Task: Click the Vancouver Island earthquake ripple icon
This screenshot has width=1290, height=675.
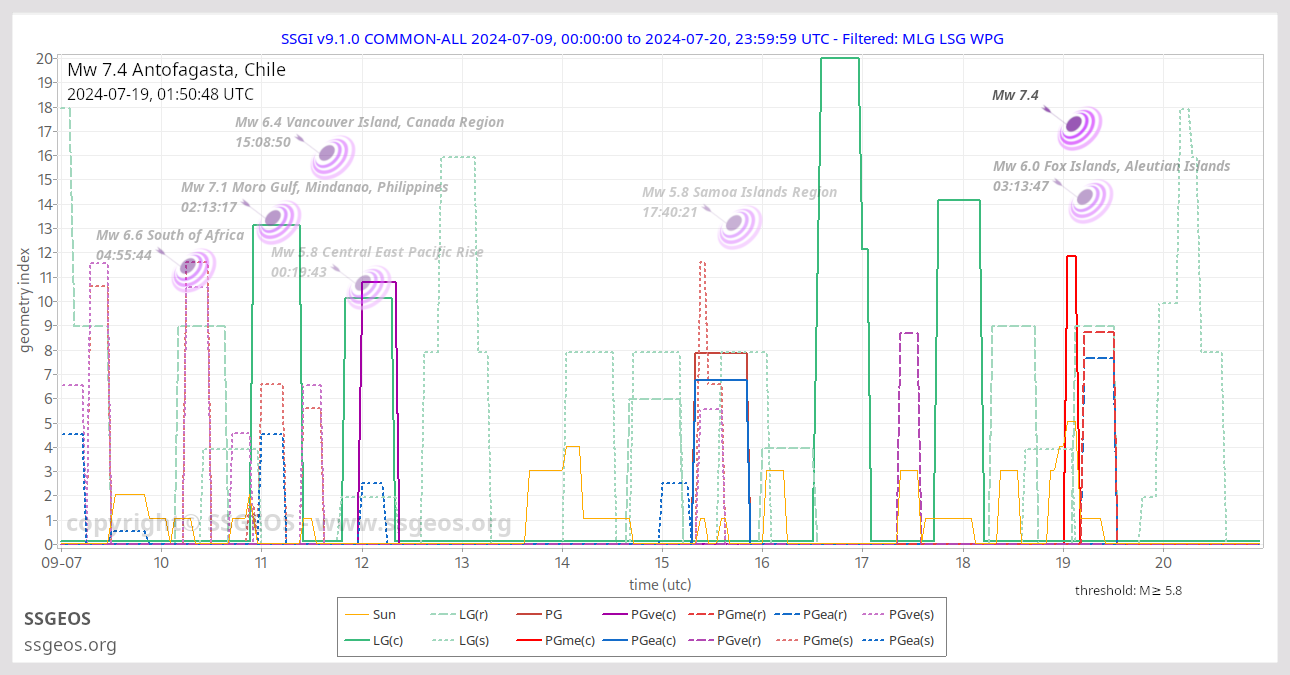Action: pos(327,157)
